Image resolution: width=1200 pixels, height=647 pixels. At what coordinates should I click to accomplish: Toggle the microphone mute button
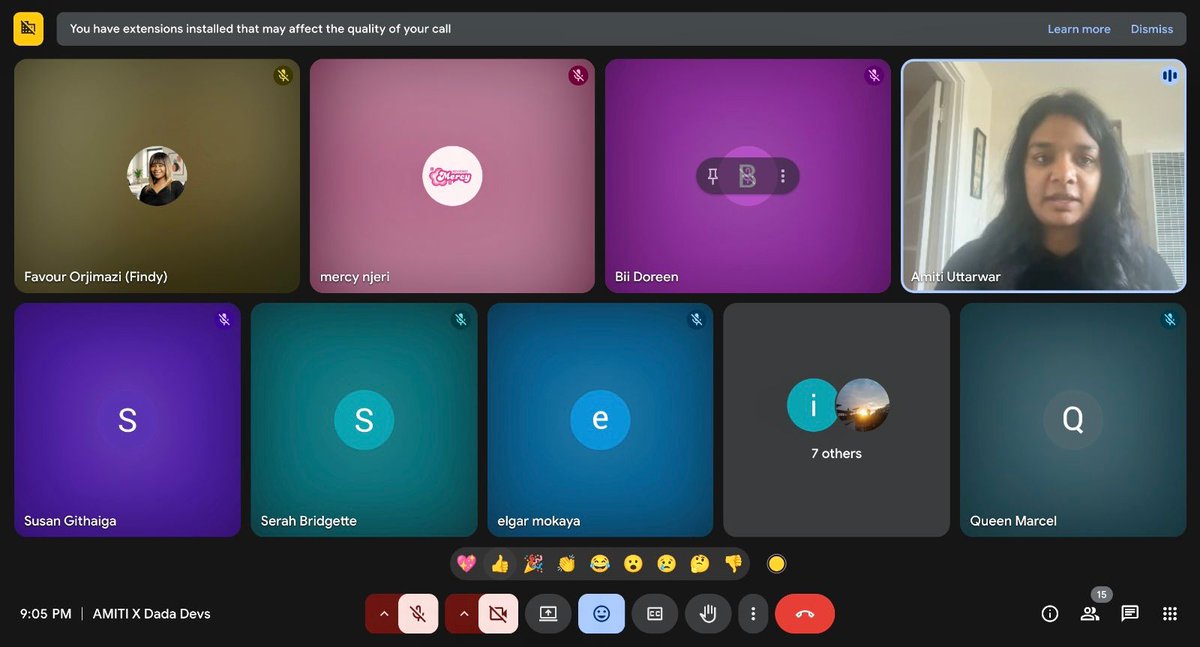(418, 614)
